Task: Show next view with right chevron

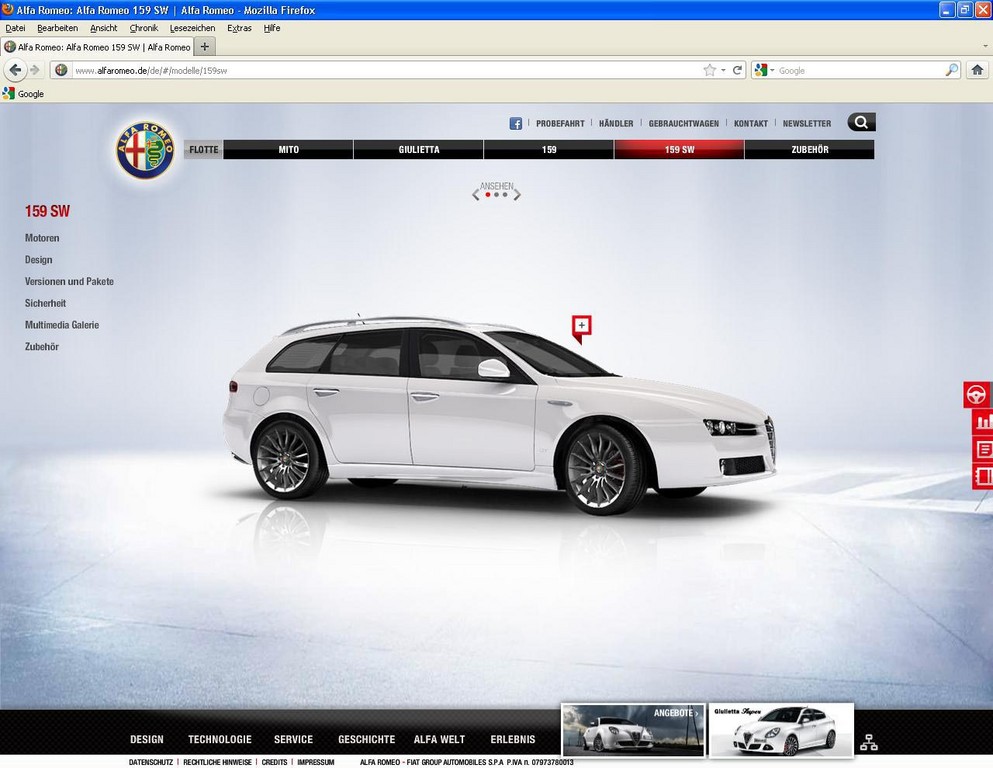Action: 517,194
